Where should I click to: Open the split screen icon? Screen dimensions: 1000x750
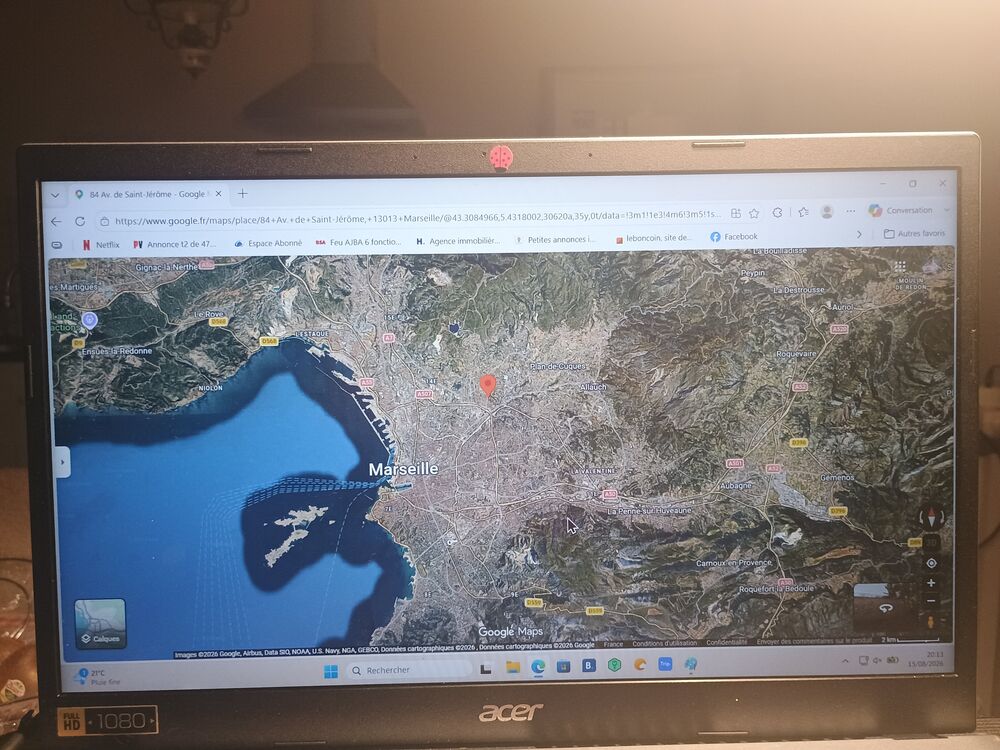735,214
